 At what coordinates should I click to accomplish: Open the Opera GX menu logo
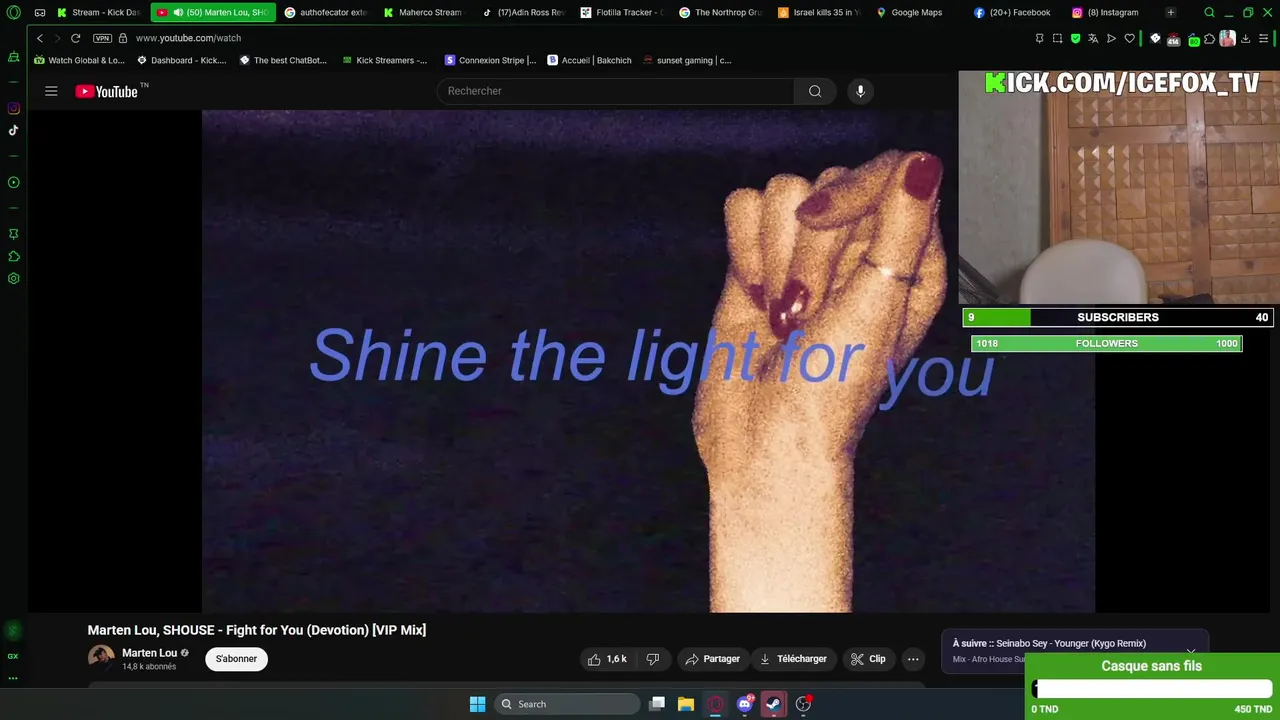14,13
